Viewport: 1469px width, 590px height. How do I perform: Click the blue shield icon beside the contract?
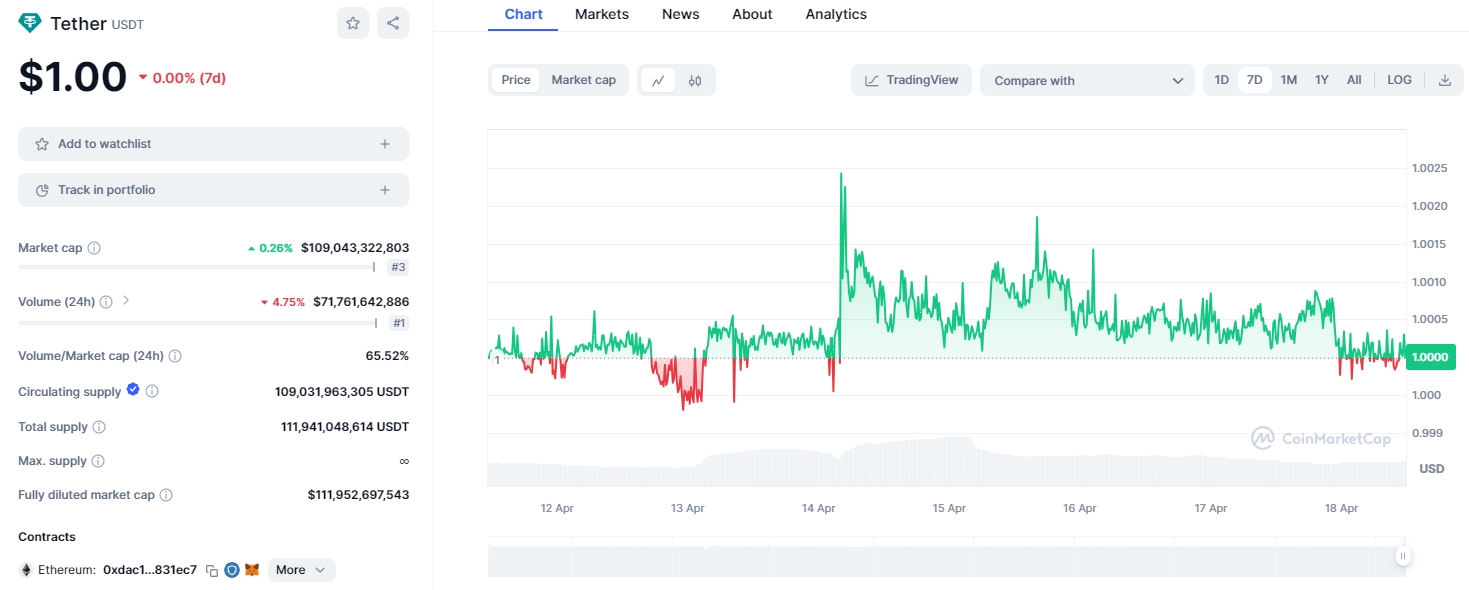(232, 570)
